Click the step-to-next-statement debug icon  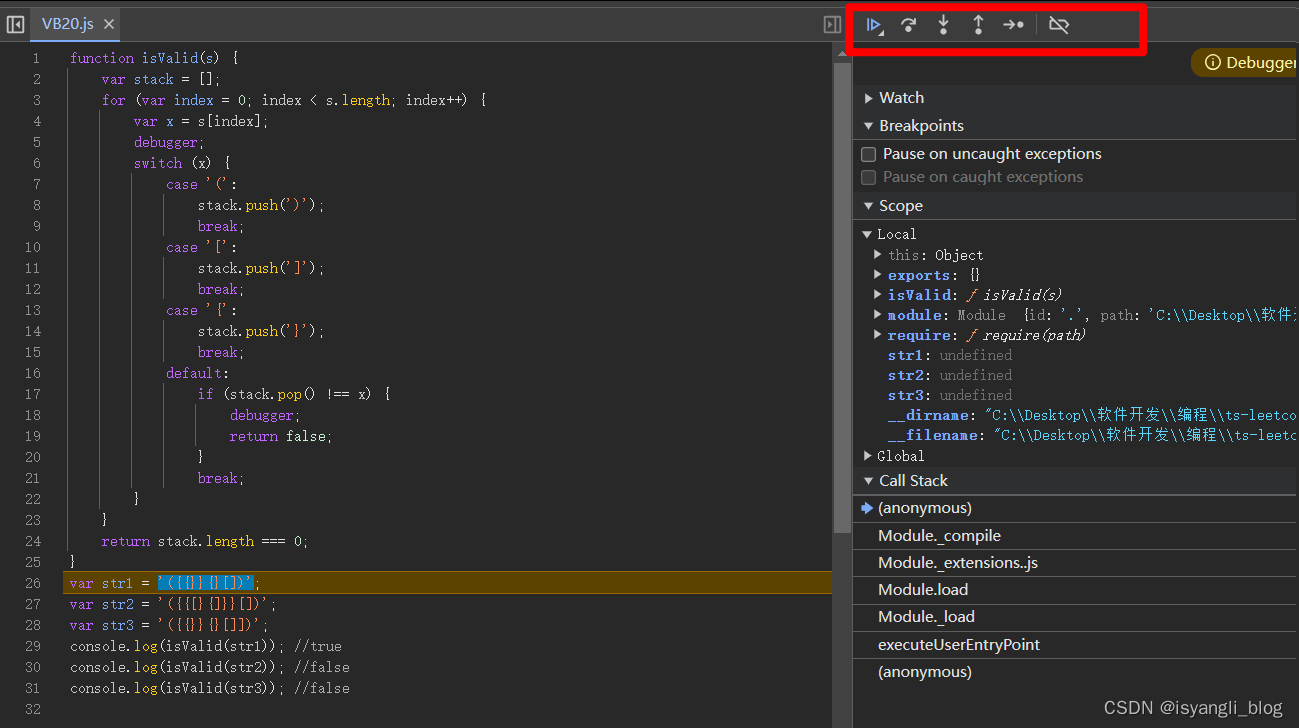[x=1013, y=25]
